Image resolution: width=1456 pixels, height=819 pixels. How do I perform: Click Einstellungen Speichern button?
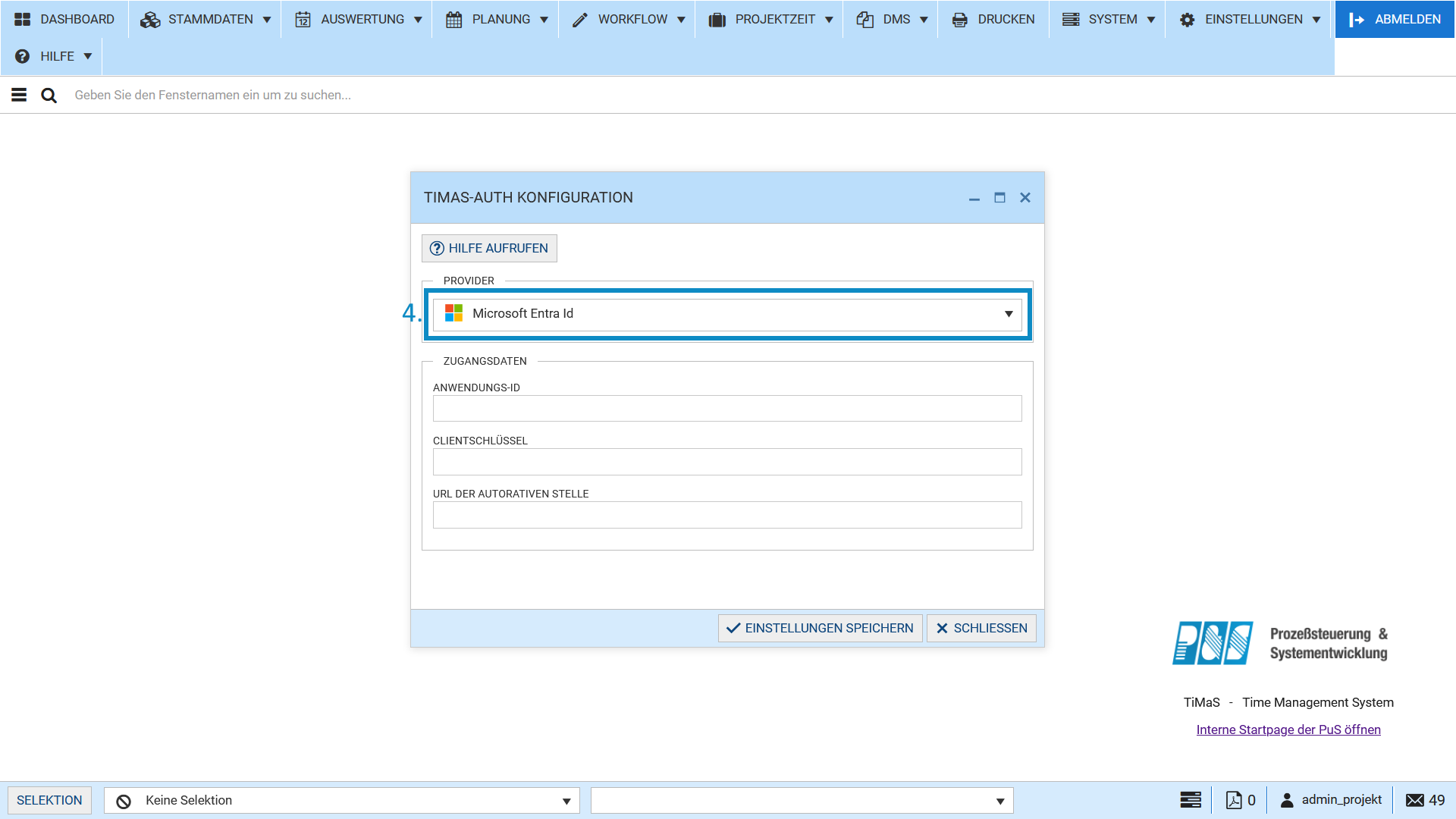pos(820,628)
